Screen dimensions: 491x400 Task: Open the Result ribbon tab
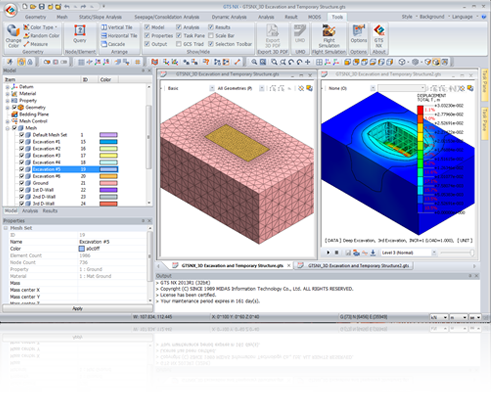(x=291, y=17)
